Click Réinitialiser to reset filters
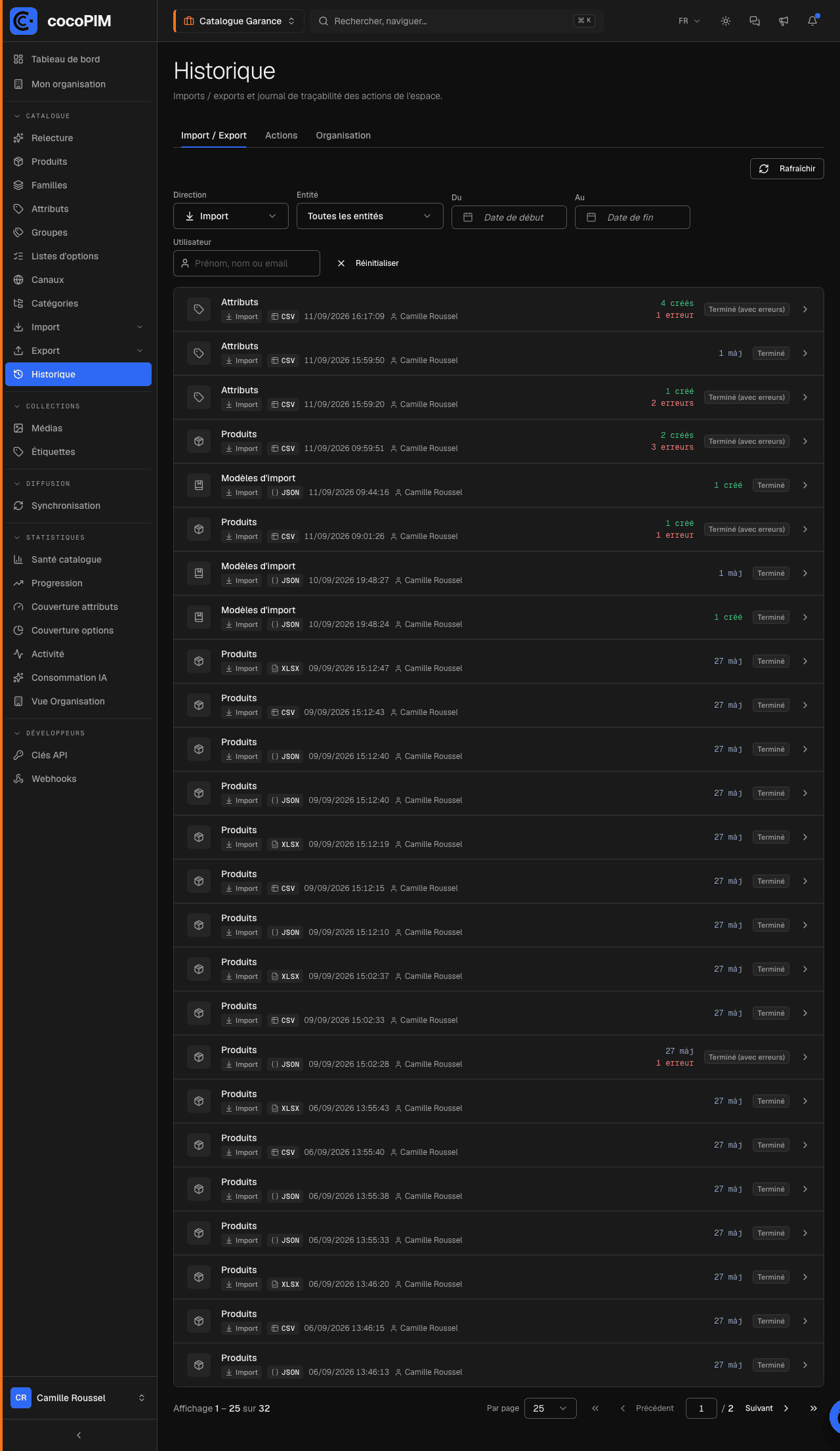The width and height of the screenshot is (840, 1451). click(368, 263)
